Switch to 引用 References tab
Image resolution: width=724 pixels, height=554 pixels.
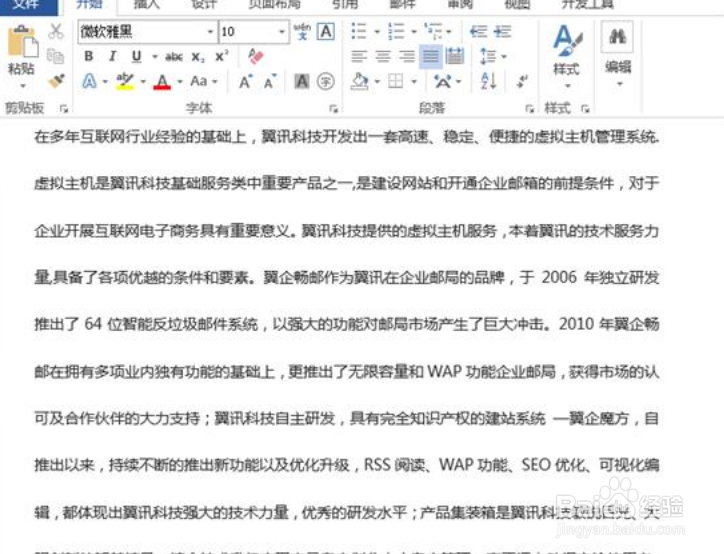[x=345, y=5]
